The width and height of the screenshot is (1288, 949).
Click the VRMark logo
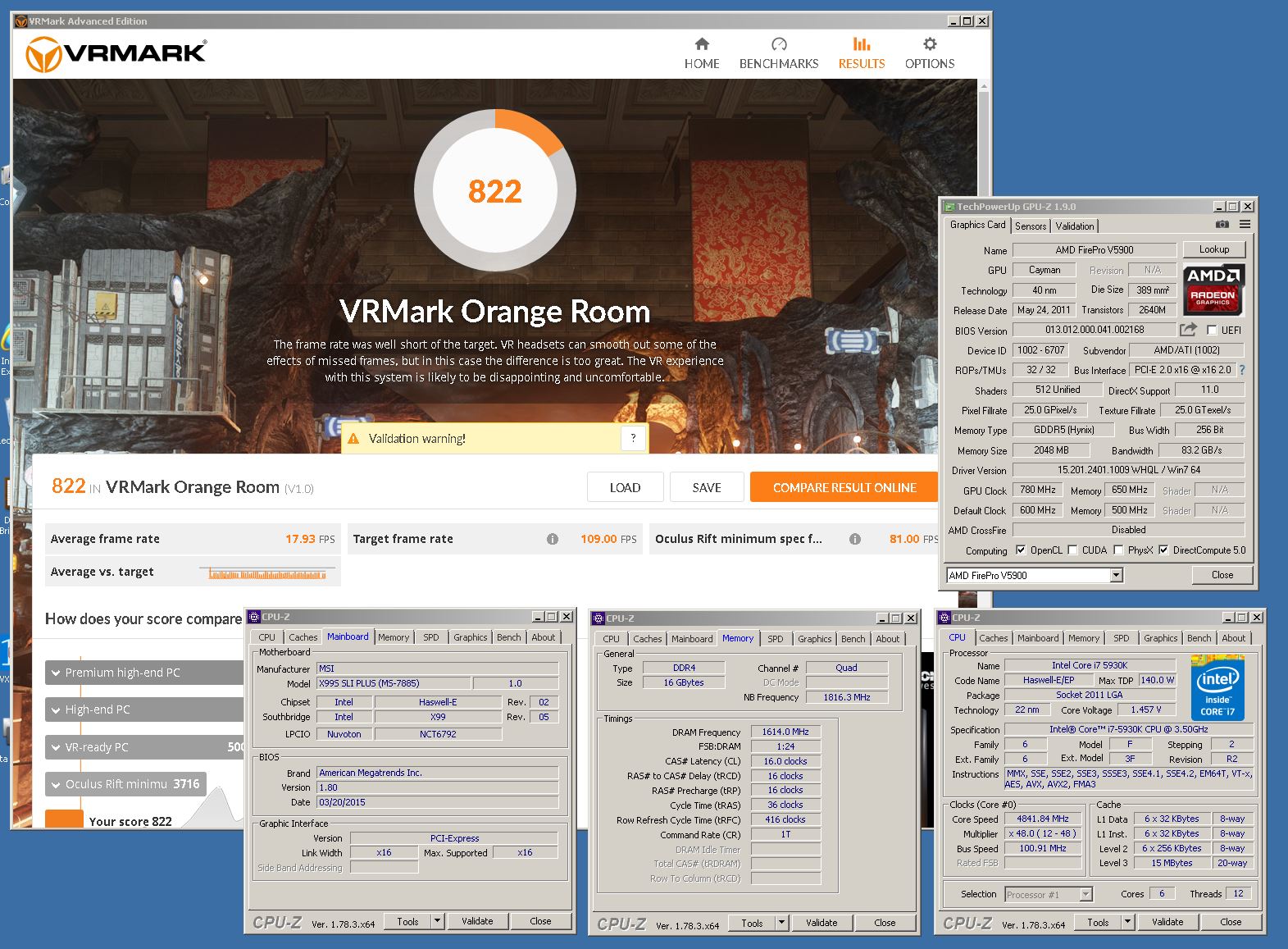point(116,54)
